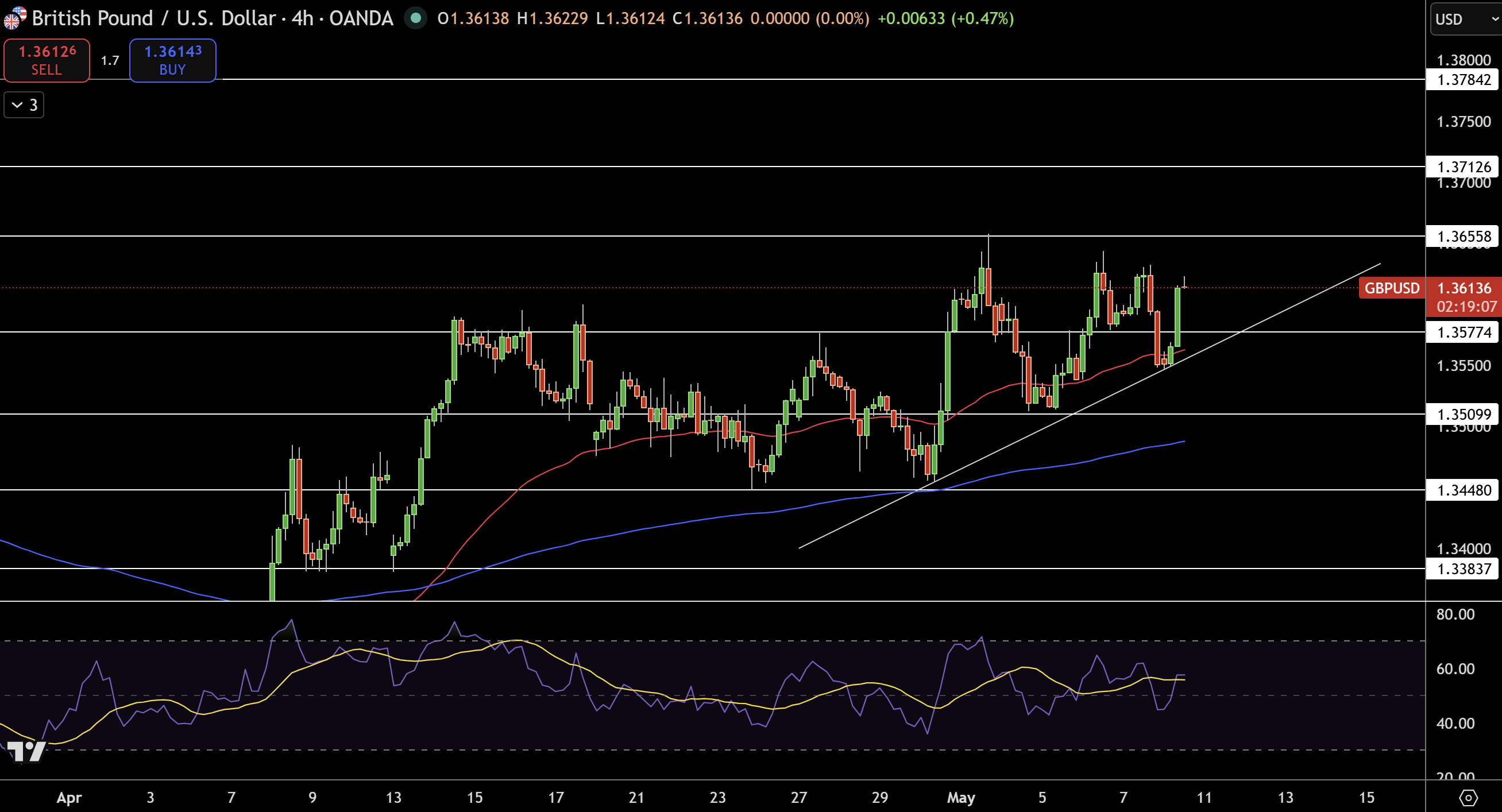Click the SELL 1.36126 button

click(47, 60)
